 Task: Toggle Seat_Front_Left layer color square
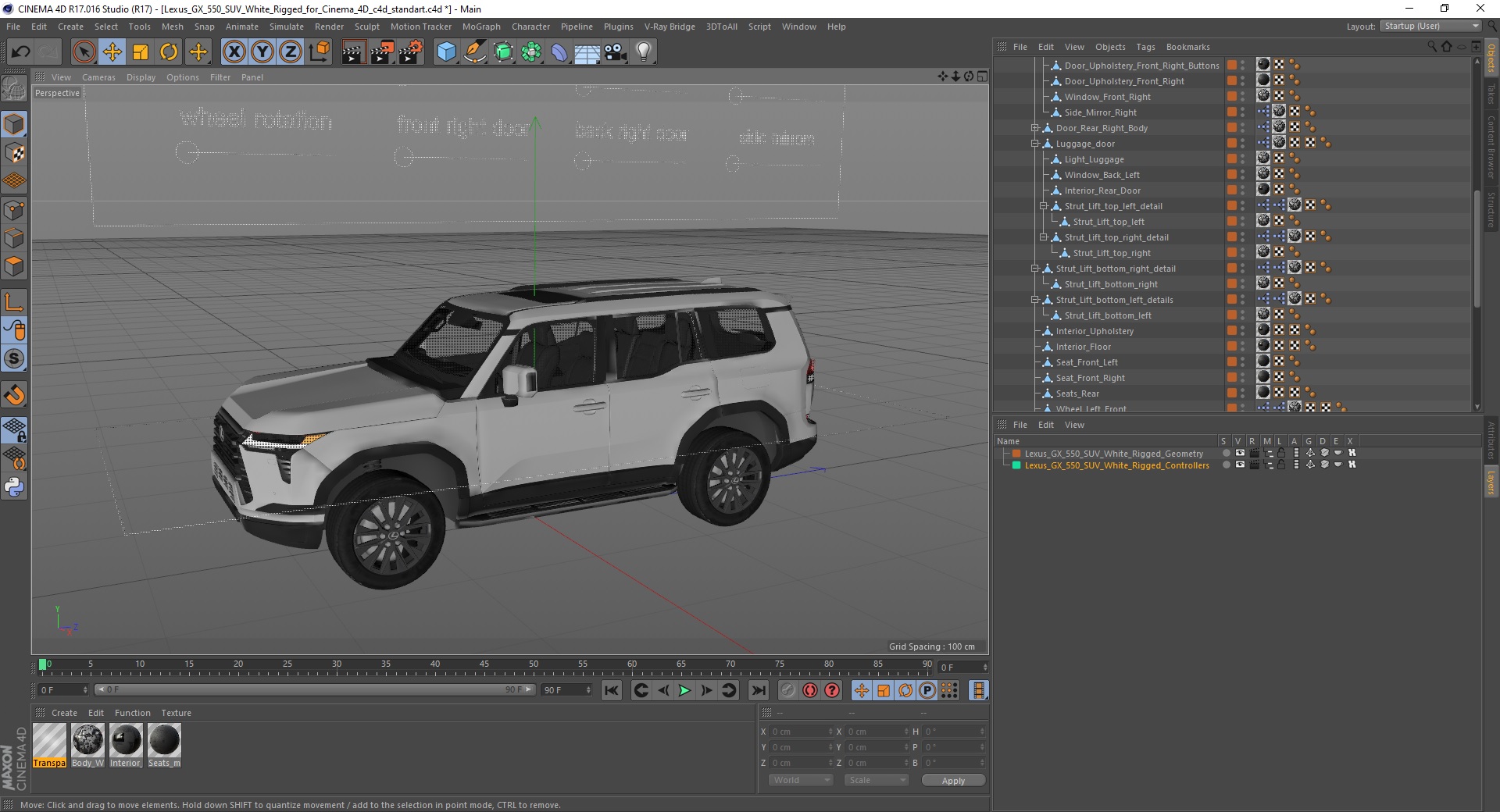1232,361
